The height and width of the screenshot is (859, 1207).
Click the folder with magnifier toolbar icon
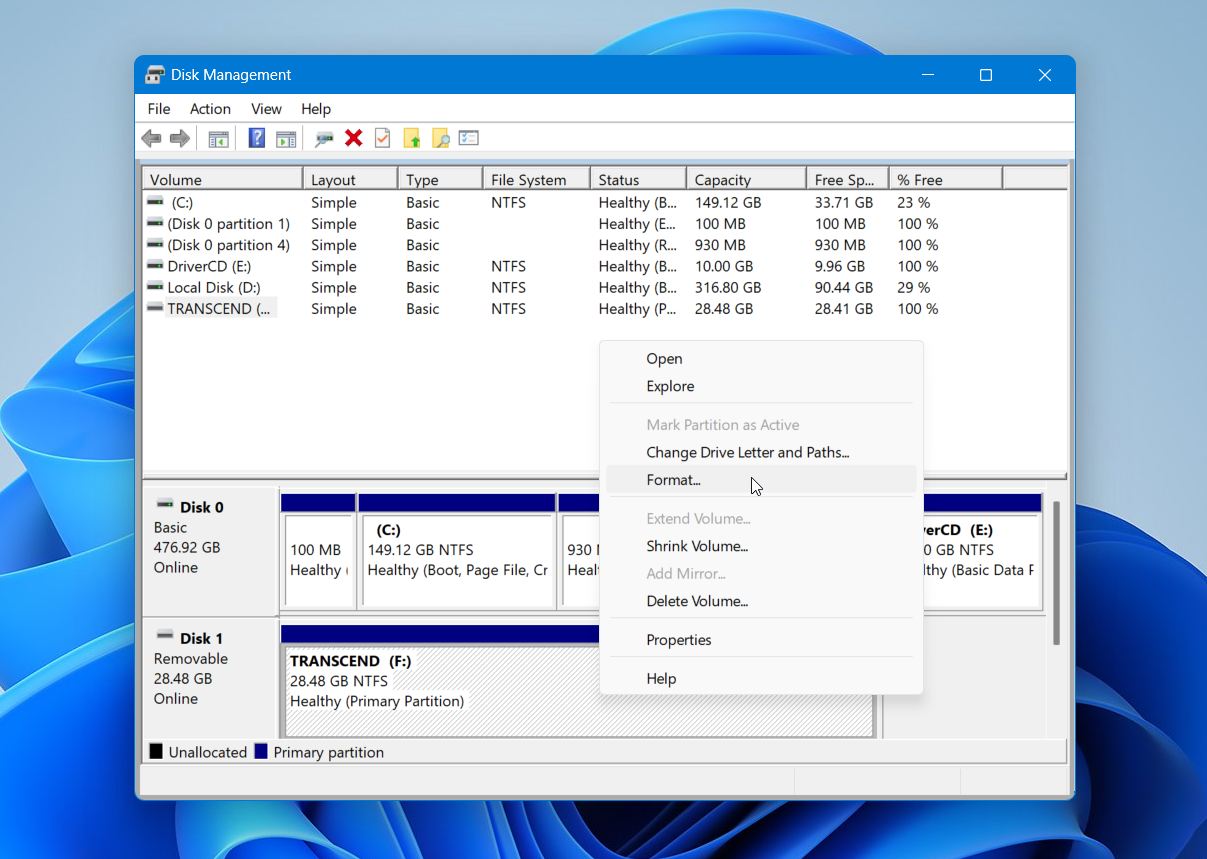(440, 139)
